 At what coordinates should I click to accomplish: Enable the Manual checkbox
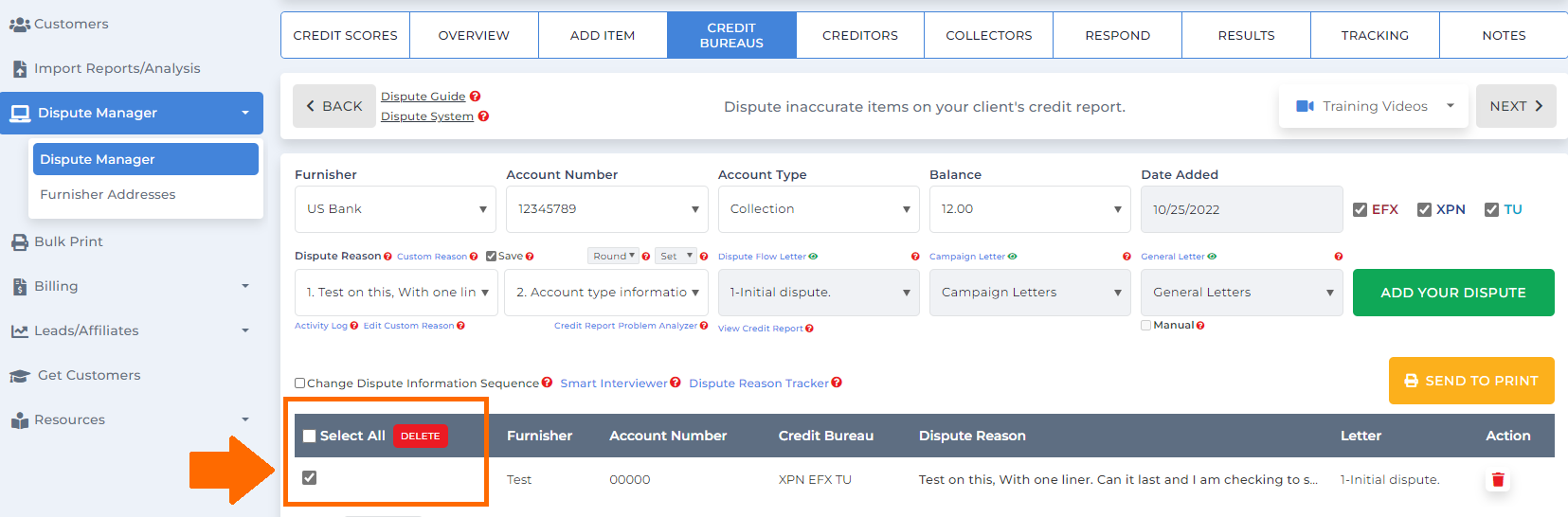click(x=1146, y=326)
